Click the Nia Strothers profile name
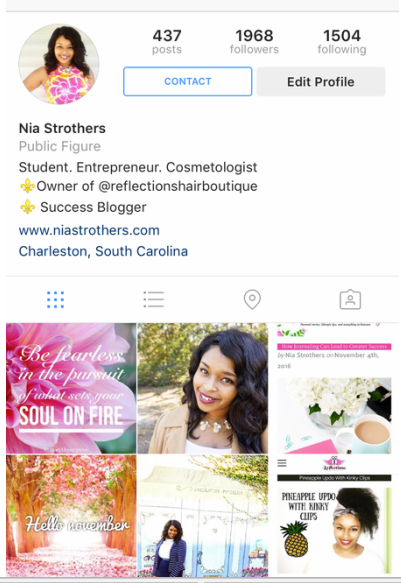 [x=62, y=128]
